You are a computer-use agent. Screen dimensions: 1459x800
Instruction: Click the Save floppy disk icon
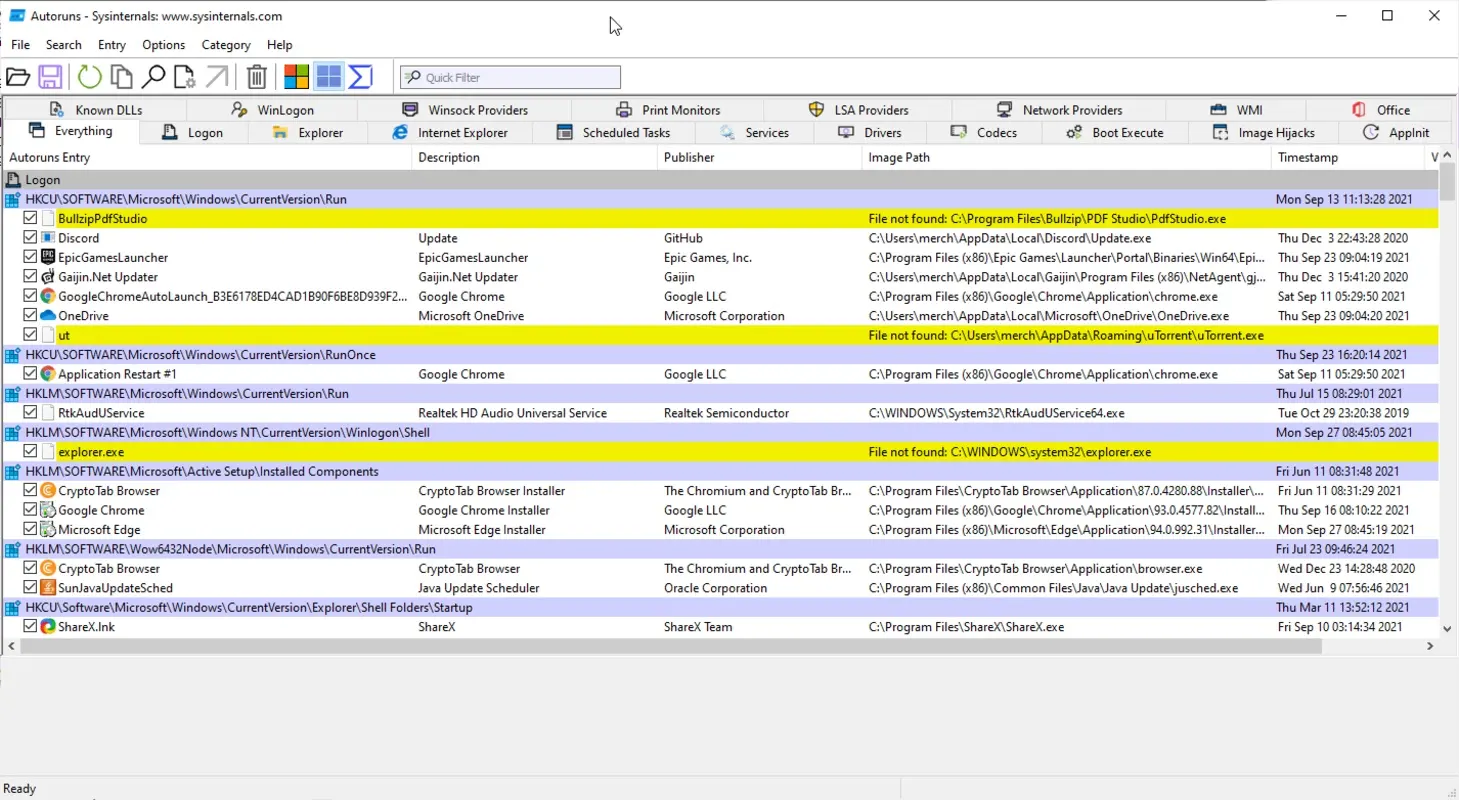coord(50,77)
